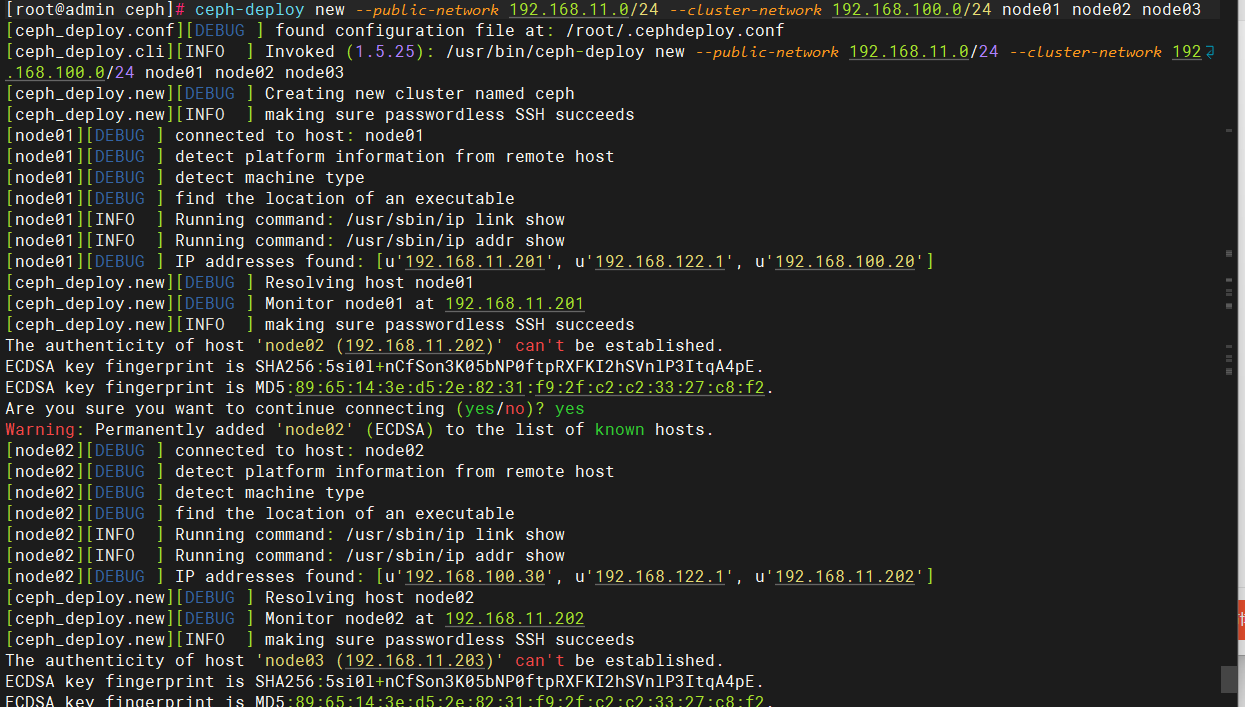Click '--public-network' option in the prompt command
This screenshot has width=1245, height=707.
click(425, 9)
